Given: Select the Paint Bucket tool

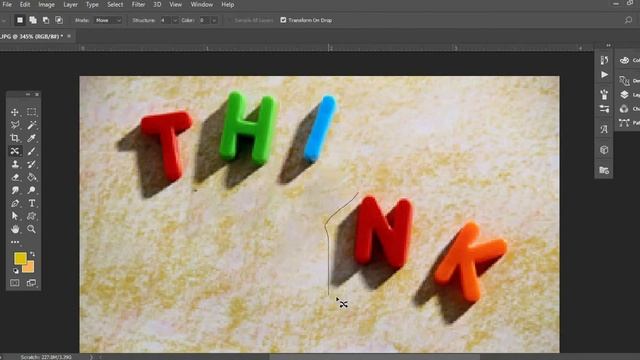Looking at the screenshot, I should point(31,177).
